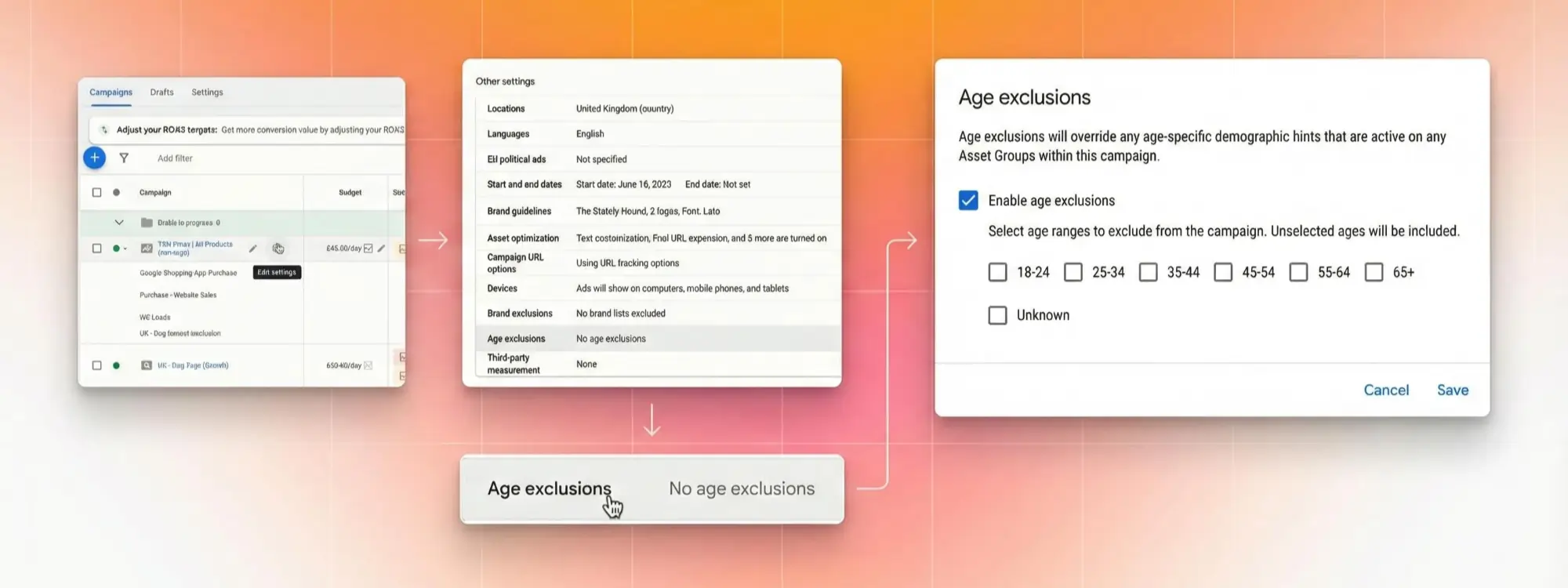Viewport: 1568px width, 588px height.
Task: Click No age exclusions in the enlarged callout
Action: click(x=742, y=488)
